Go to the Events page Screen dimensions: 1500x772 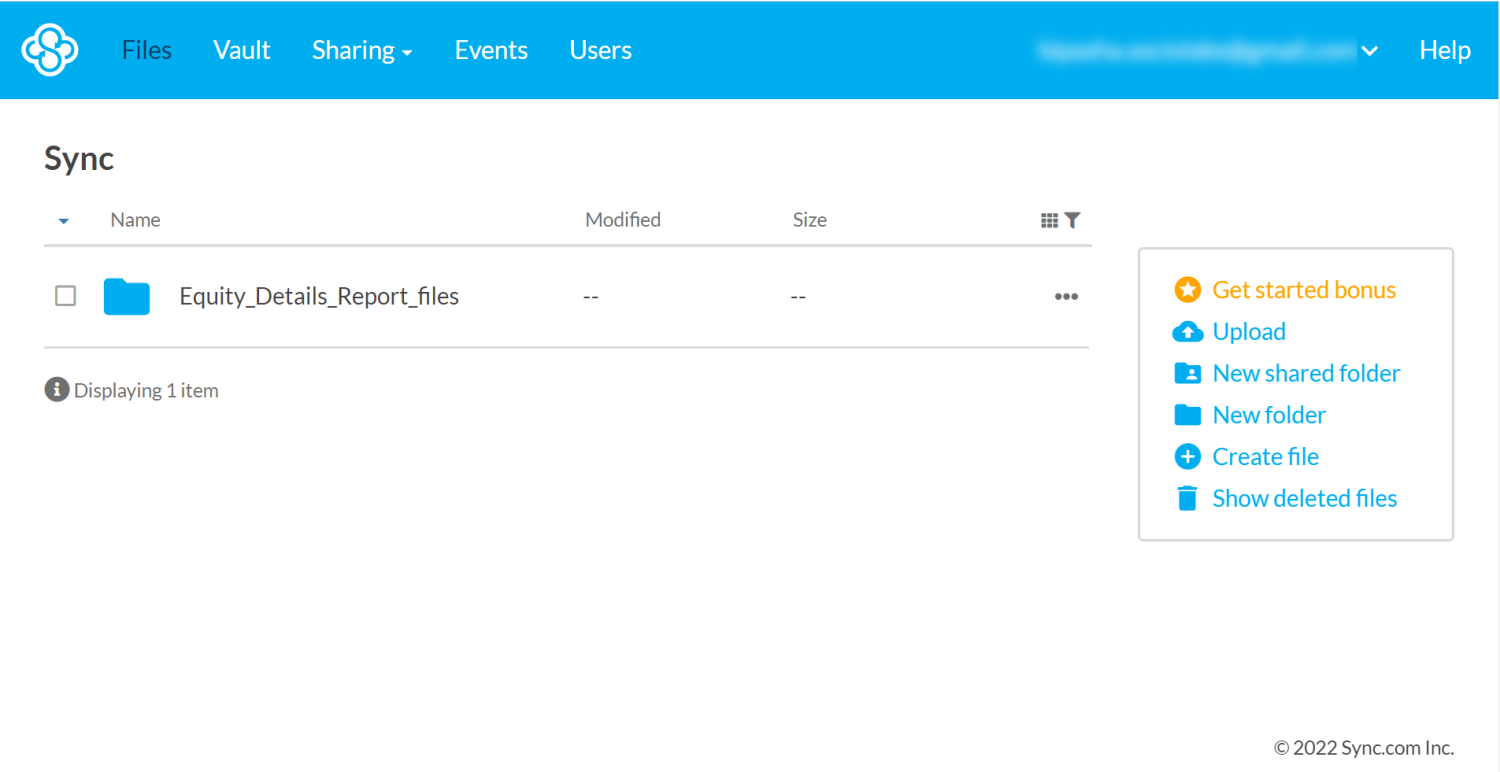pos(491,50)
